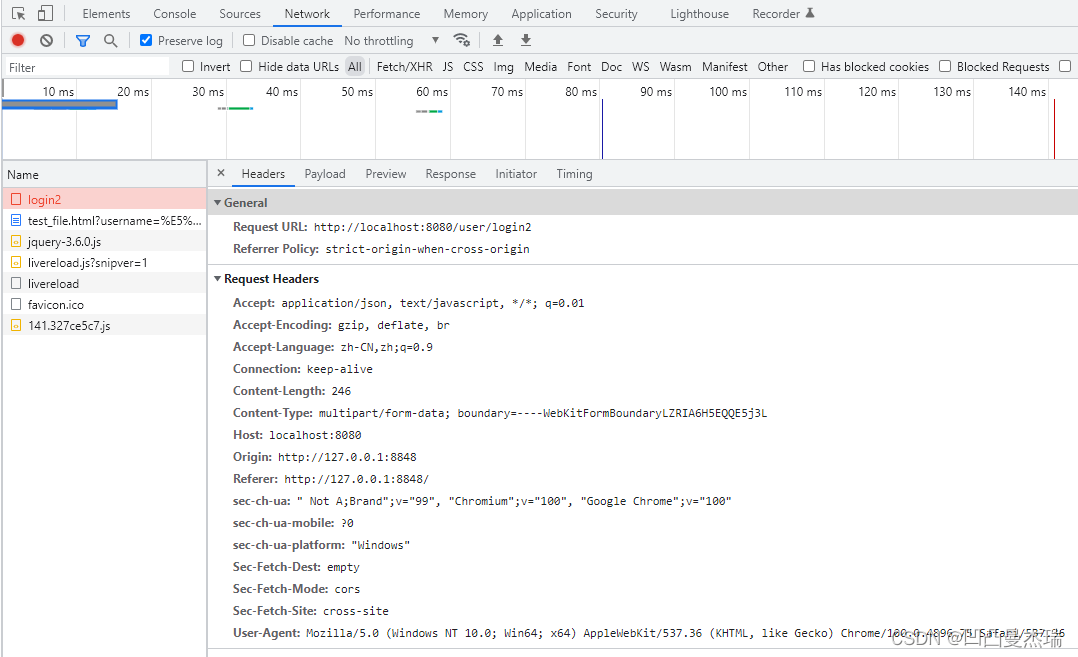Screen dimensions: 1078x657
Task: Open the Memory panel
Action: tap(465, 14)
